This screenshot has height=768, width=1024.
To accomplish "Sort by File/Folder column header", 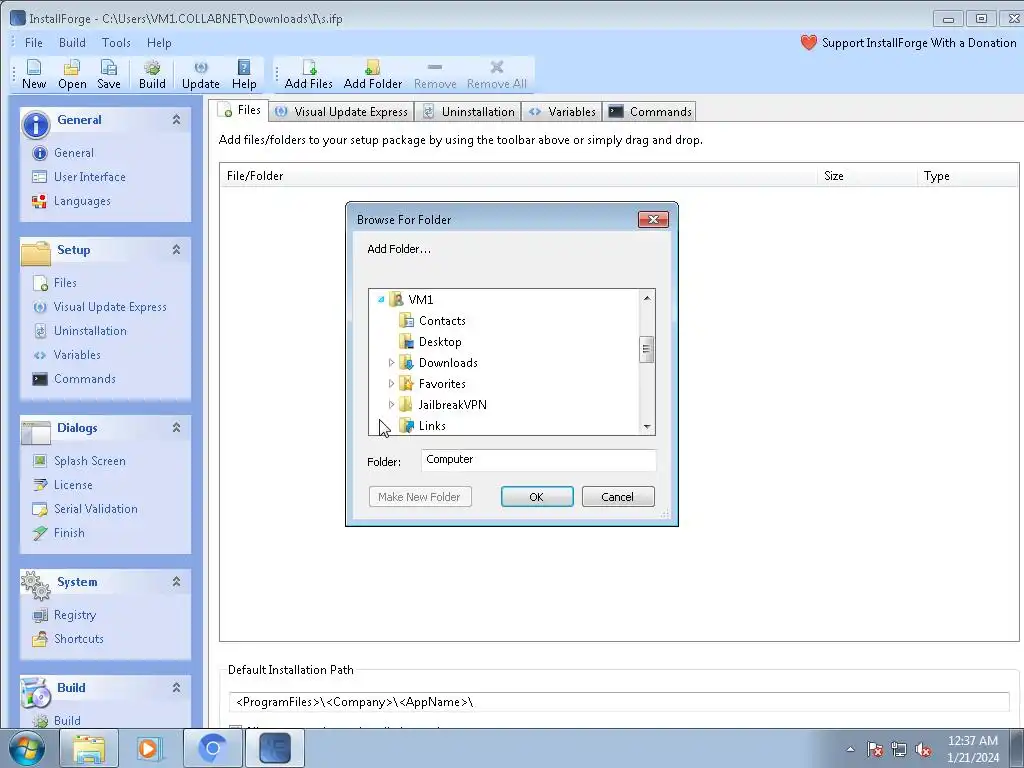I will [x=519, y=176].
